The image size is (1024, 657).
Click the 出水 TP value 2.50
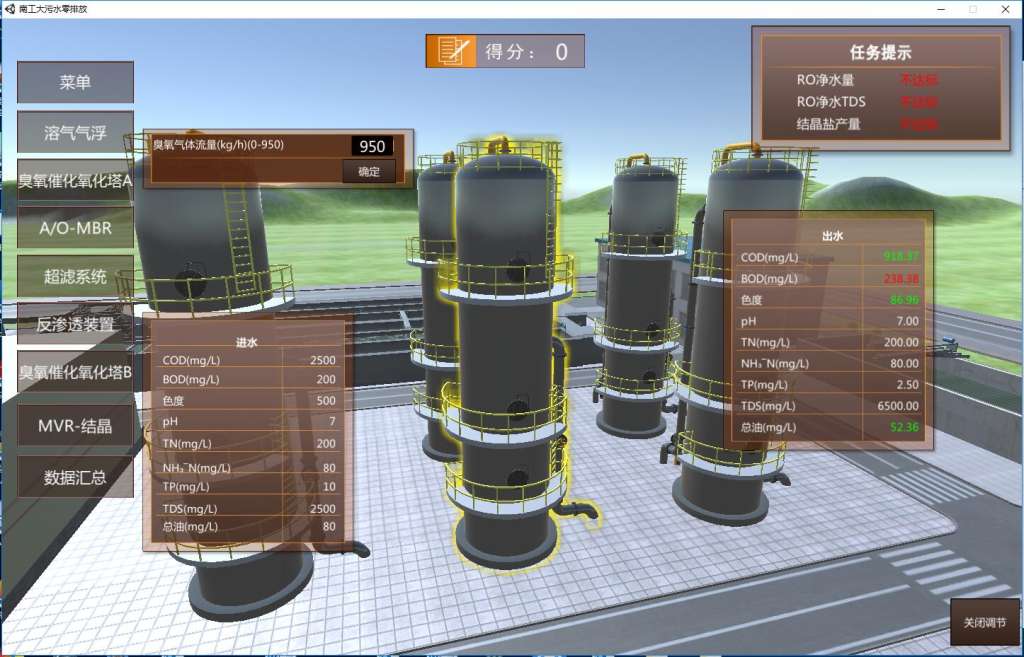coord(908,385)
